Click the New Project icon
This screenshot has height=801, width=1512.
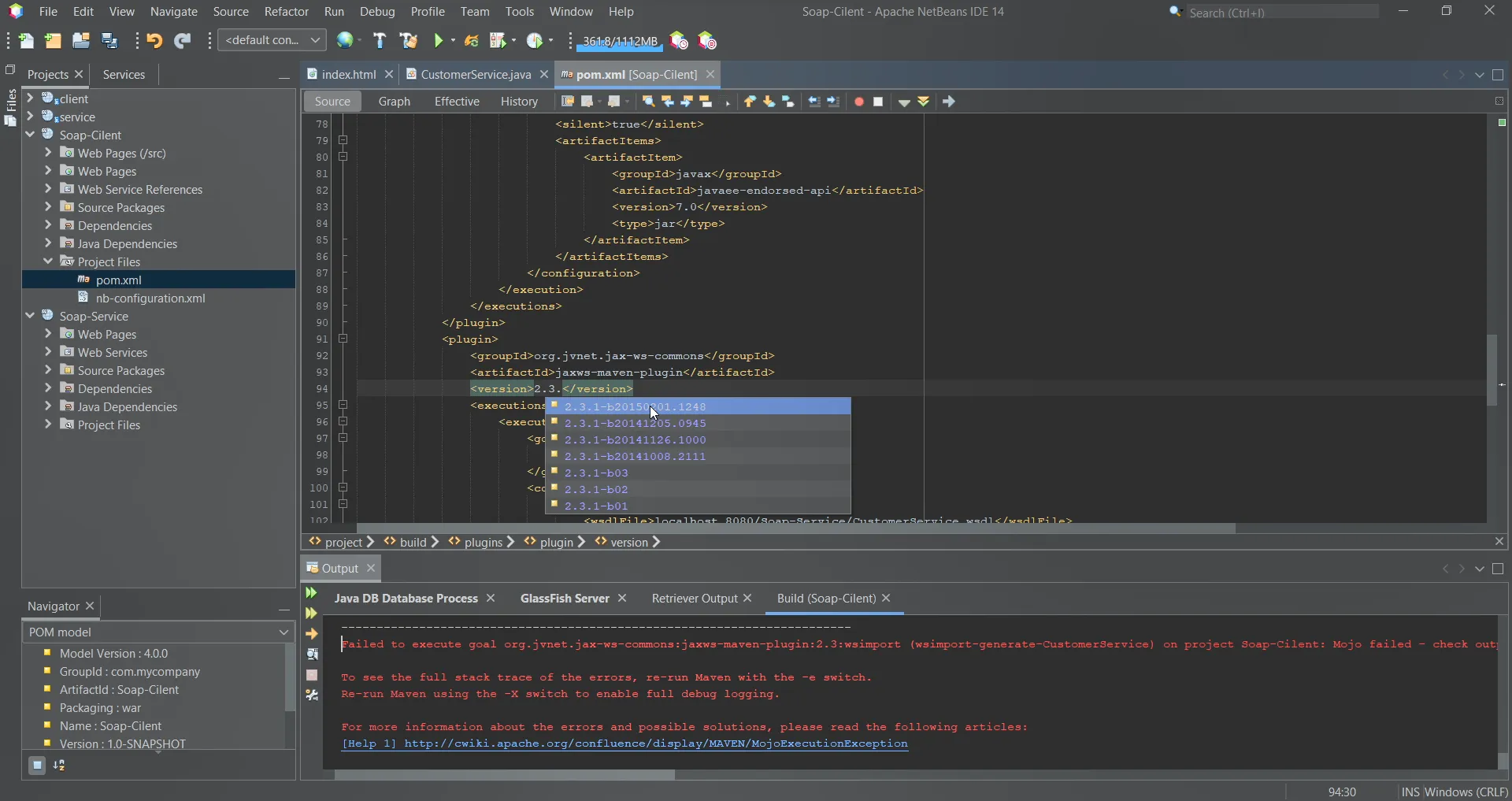tap(53, 41)
